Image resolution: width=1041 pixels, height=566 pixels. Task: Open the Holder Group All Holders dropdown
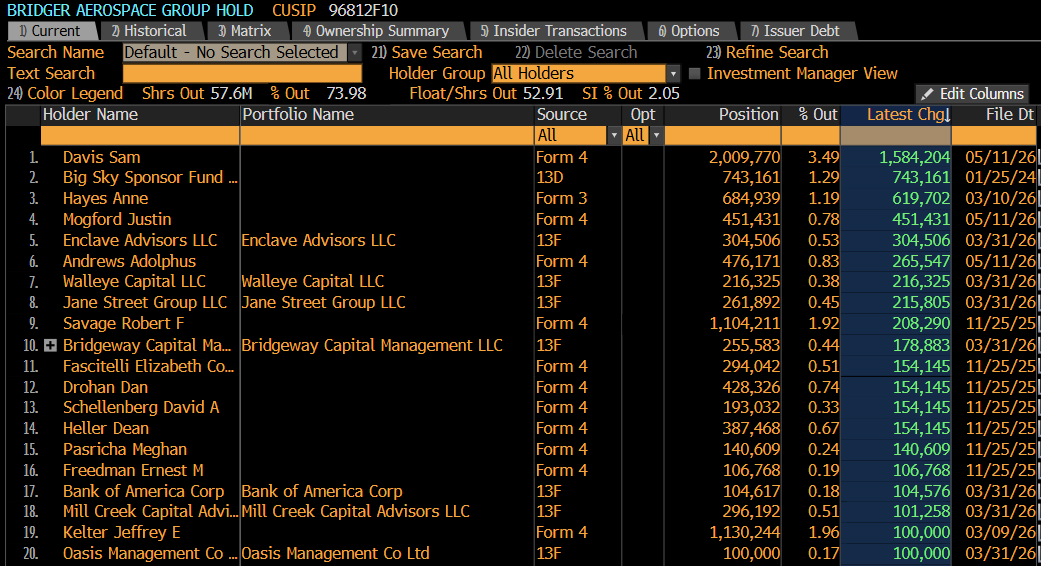pos(673,74)
